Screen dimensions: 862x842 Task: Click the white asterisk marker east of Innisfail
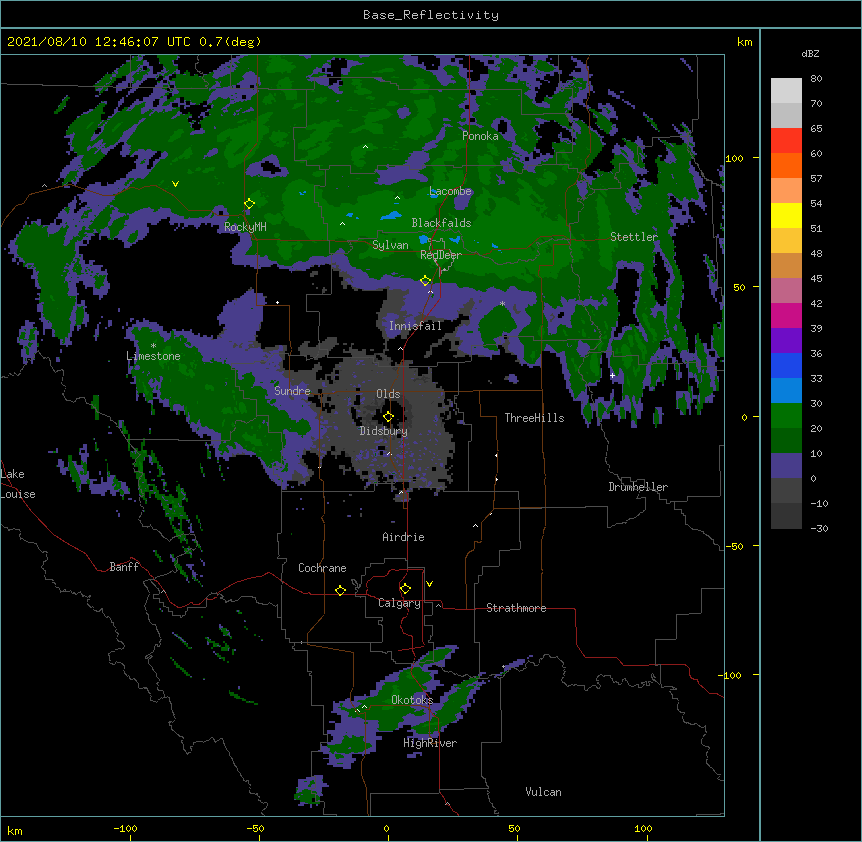(502, 303)
